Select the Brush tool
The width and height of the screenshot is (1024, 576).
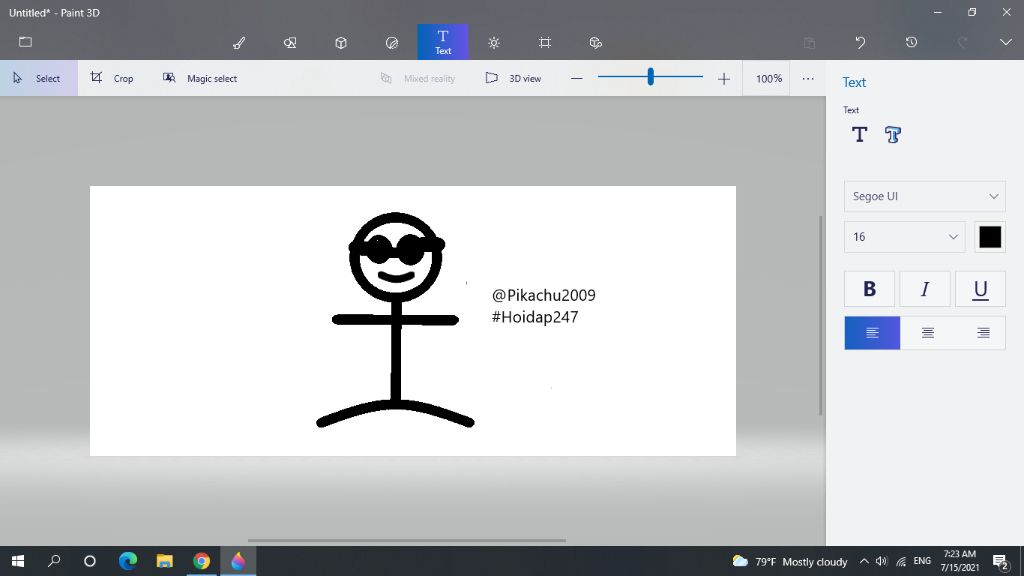[238, 42]
